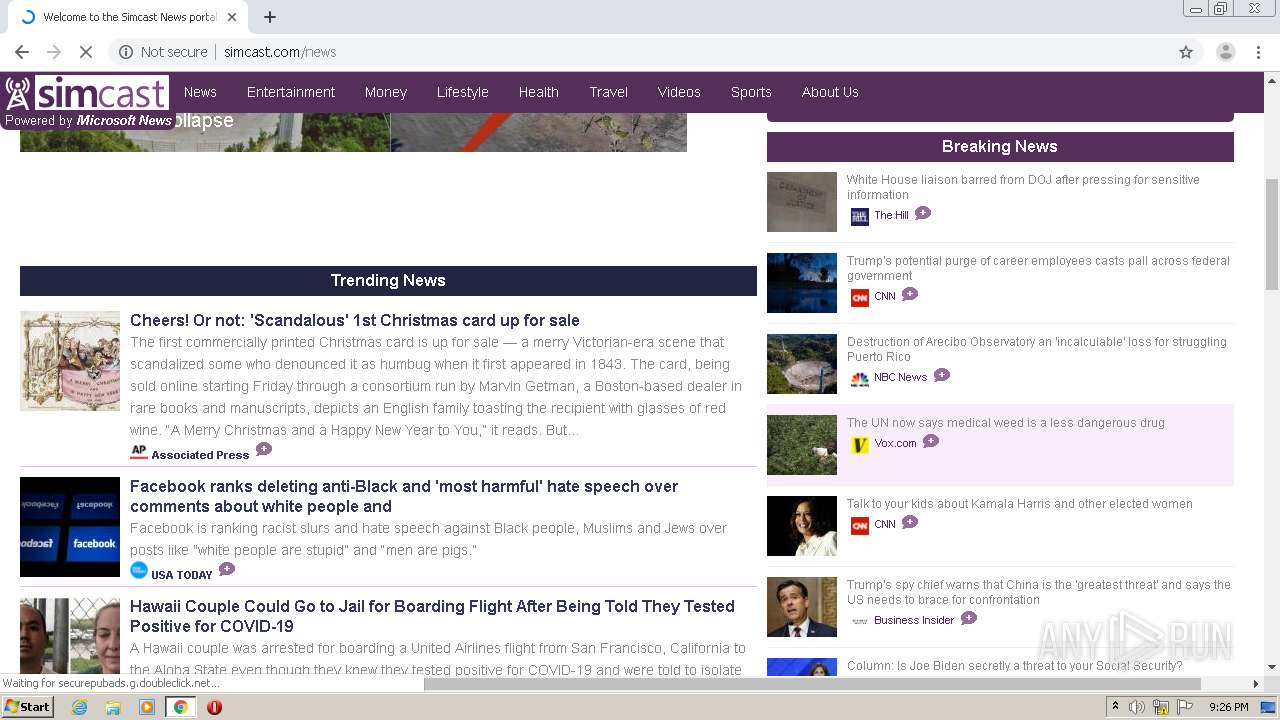Click the Windows Start button
Viewport: 1280px width, 720px height.
point(28,707)
